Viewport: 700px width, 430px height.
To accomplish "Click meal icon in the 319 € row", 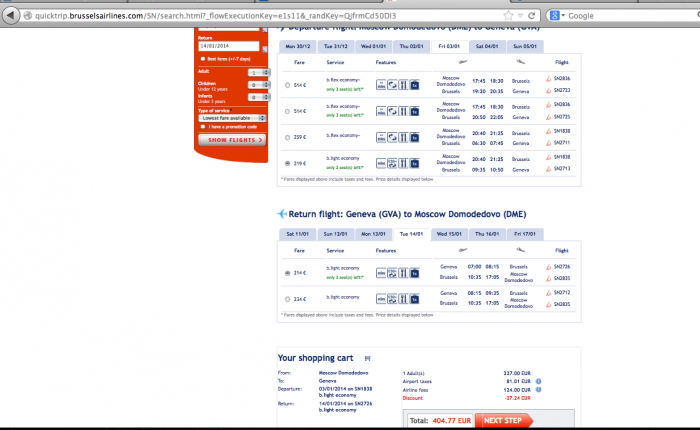I will point(403,163).
